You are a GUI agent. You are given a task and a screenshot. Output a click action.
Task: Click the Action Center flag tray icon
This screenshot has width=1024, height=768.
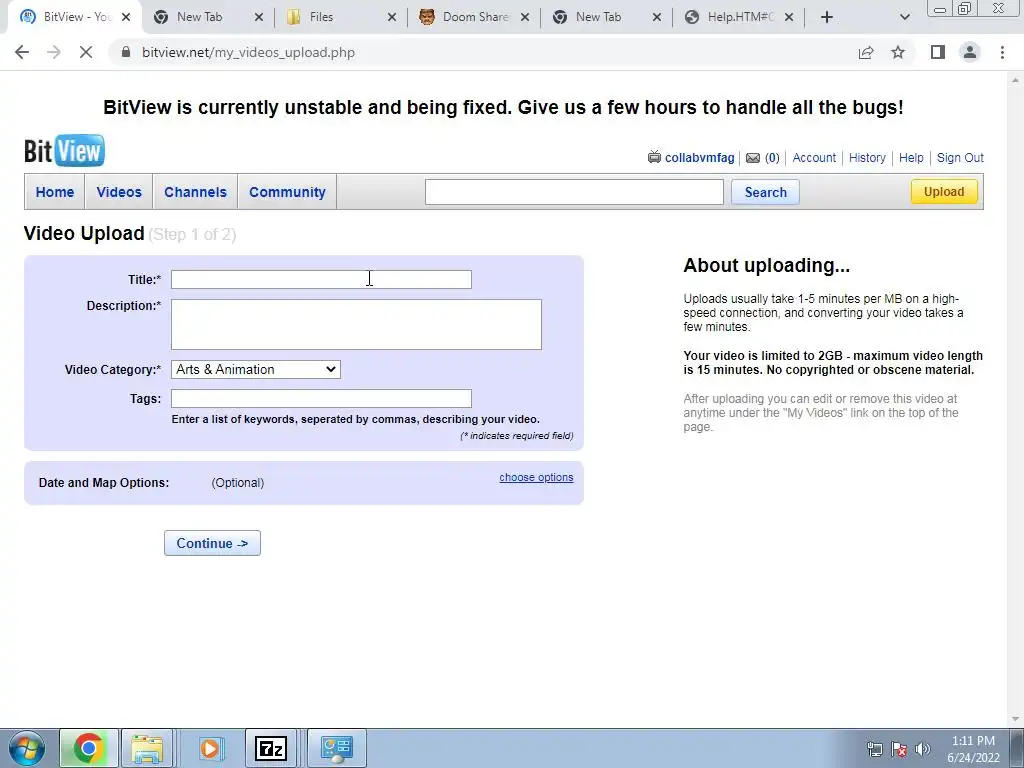[899, 749]
